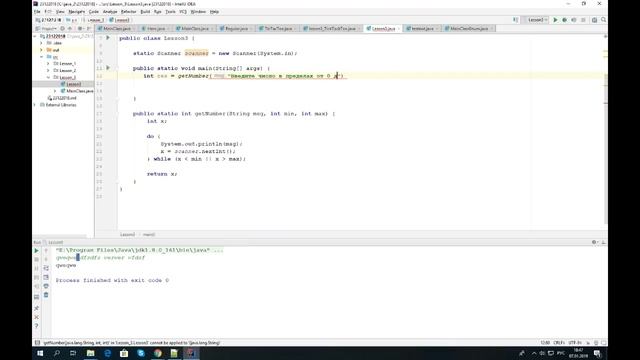Collapse the src folder
Screen dimensions: 640x360
[41, 57]
